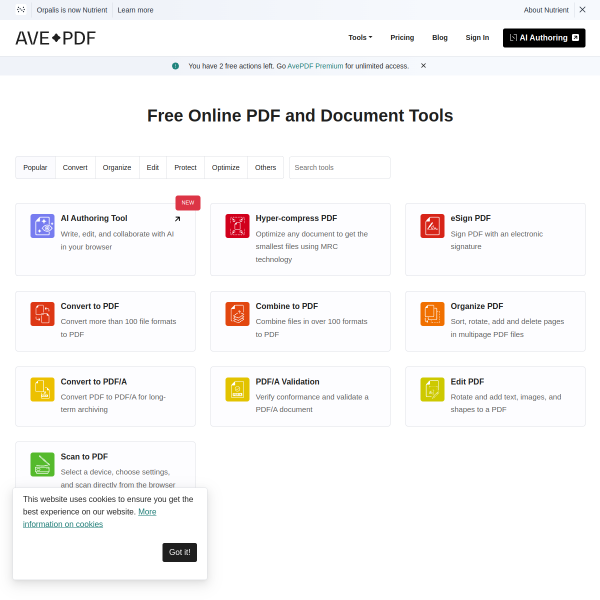This screenshot has width=600, height=600.
Task: Open the AI Authoring Tool title
Action: tap(94, 218)
